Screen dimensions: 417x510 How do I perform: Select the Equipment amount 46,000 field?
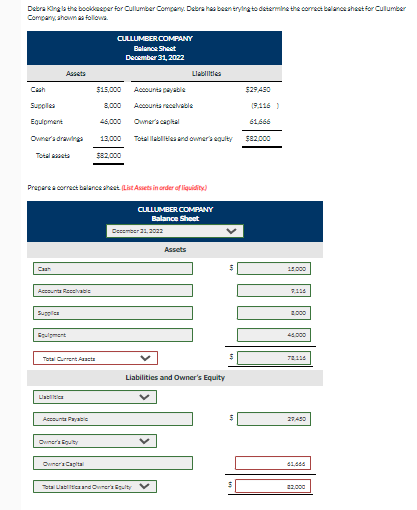tap(274, 335)
